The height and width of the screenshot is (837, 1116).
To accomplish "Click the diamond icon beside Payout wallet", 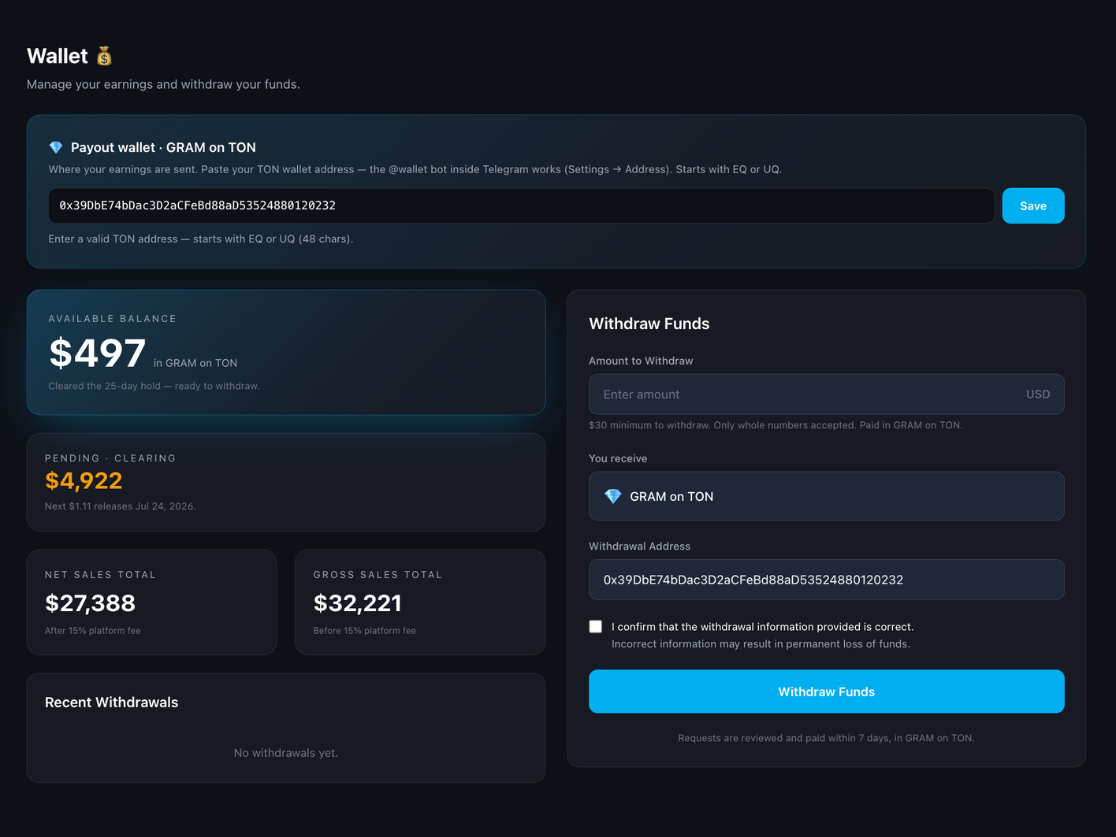I will (56, 147).
